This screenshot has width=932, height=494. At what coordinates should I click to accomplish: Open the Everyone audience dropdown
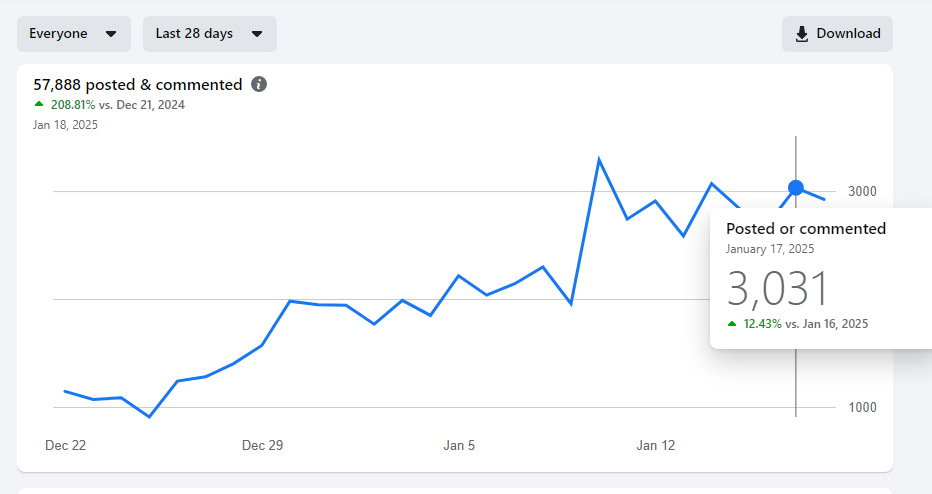tap(74, 34)
